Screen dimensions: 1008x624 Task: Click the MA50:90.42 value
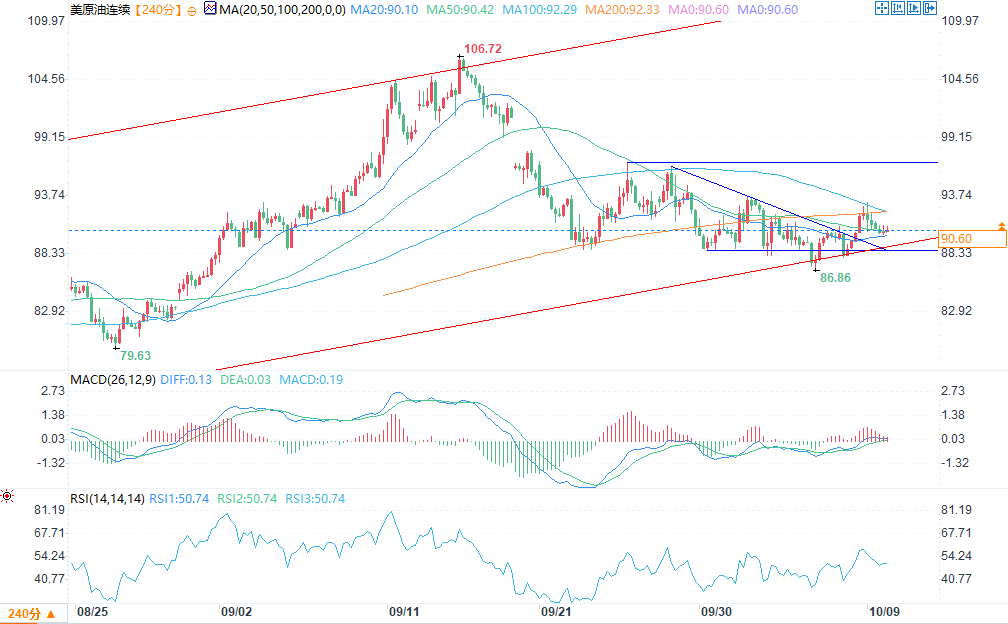point(460,10)
